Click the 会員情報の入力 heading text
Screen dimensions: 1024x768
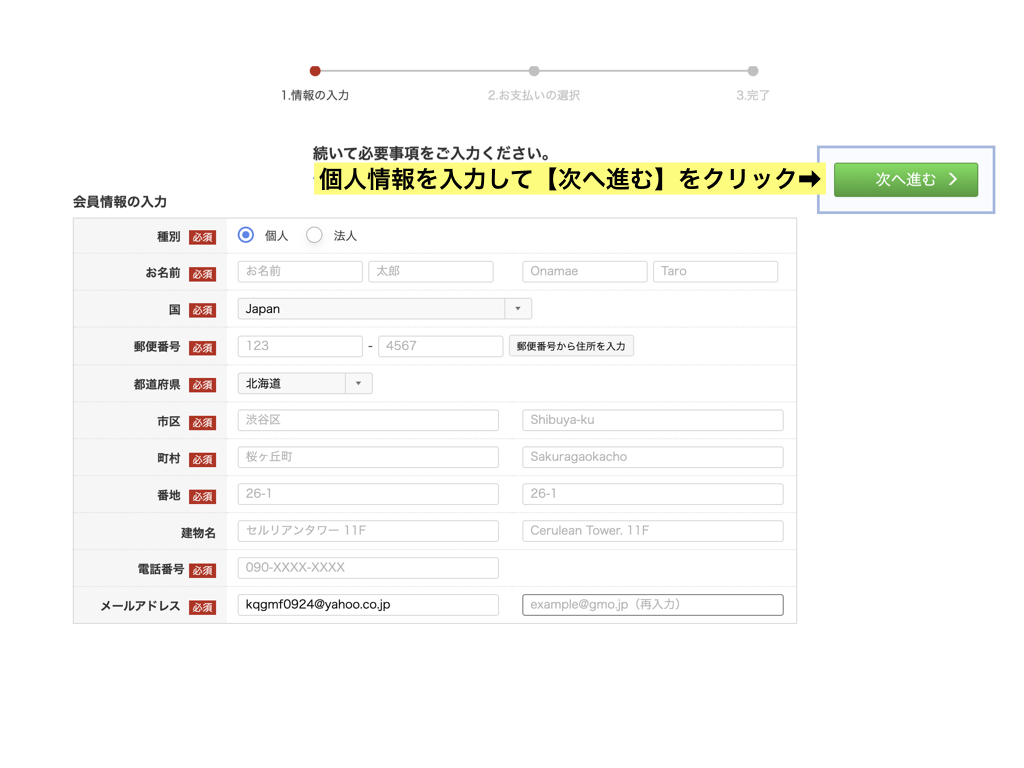[x=120, y=202]
